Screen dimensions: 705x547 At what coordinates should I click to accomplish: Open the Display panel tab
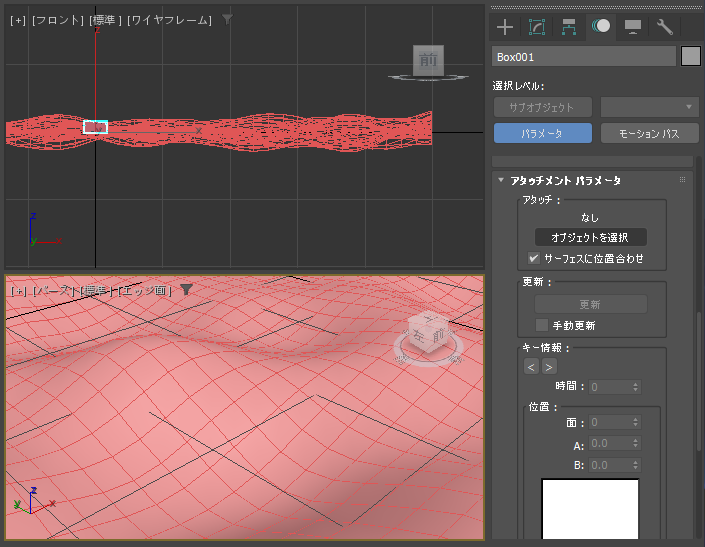(633, 27)
